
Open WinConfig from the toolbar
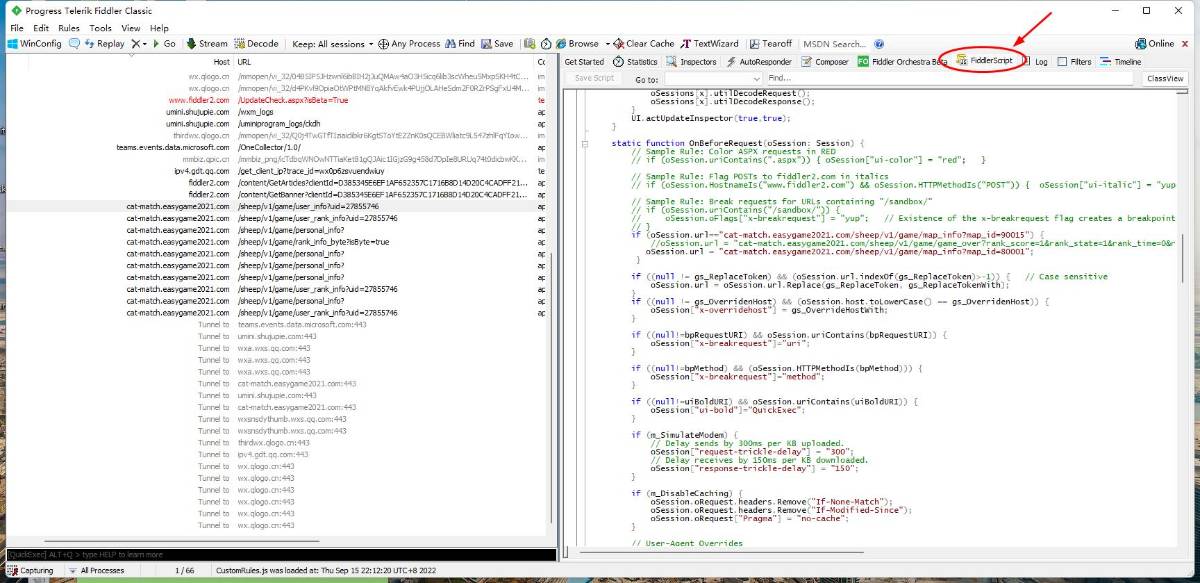(35, 44)
